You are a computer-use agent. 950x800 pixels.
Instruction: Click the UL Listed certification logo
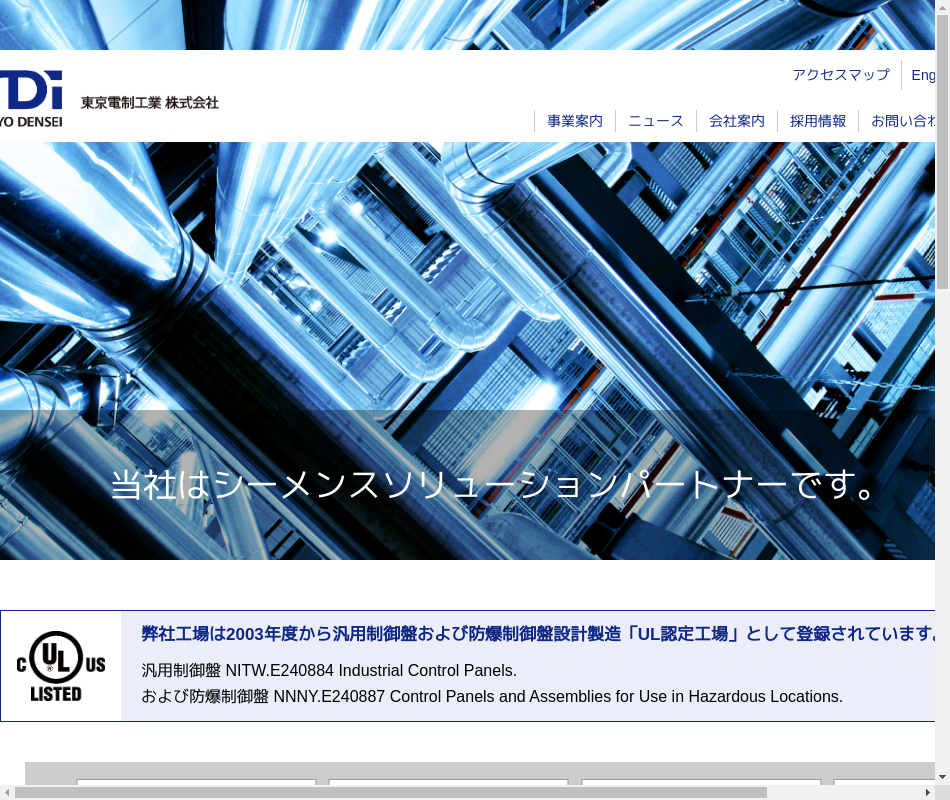[x=61, y=666]
